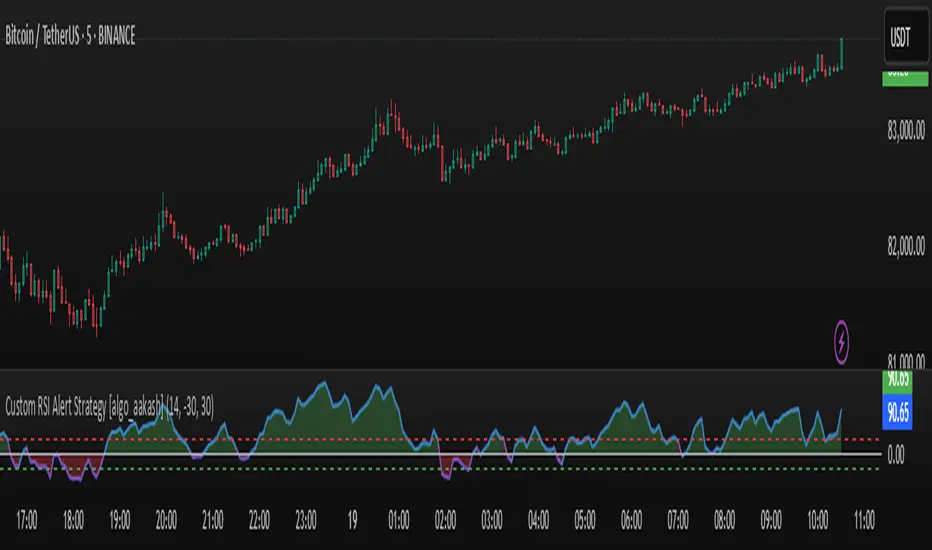
Task: Click the Bitcoin / TetherUS symbol title
Action: pyautogui.click(x=69, y=38)
